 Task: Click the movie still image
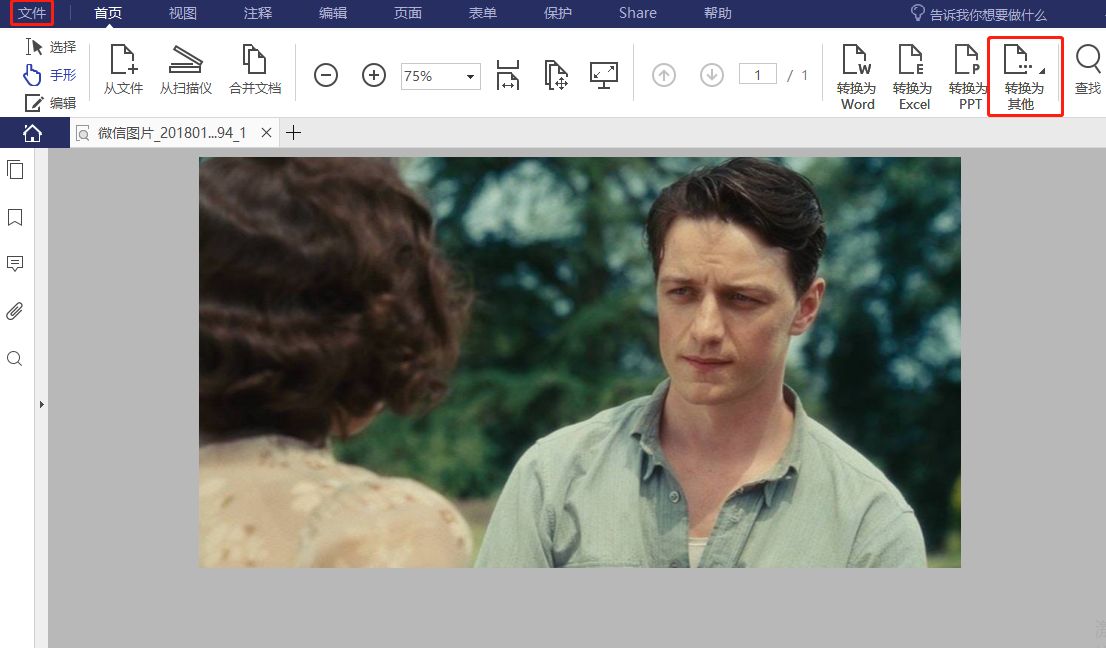(580, 362)
